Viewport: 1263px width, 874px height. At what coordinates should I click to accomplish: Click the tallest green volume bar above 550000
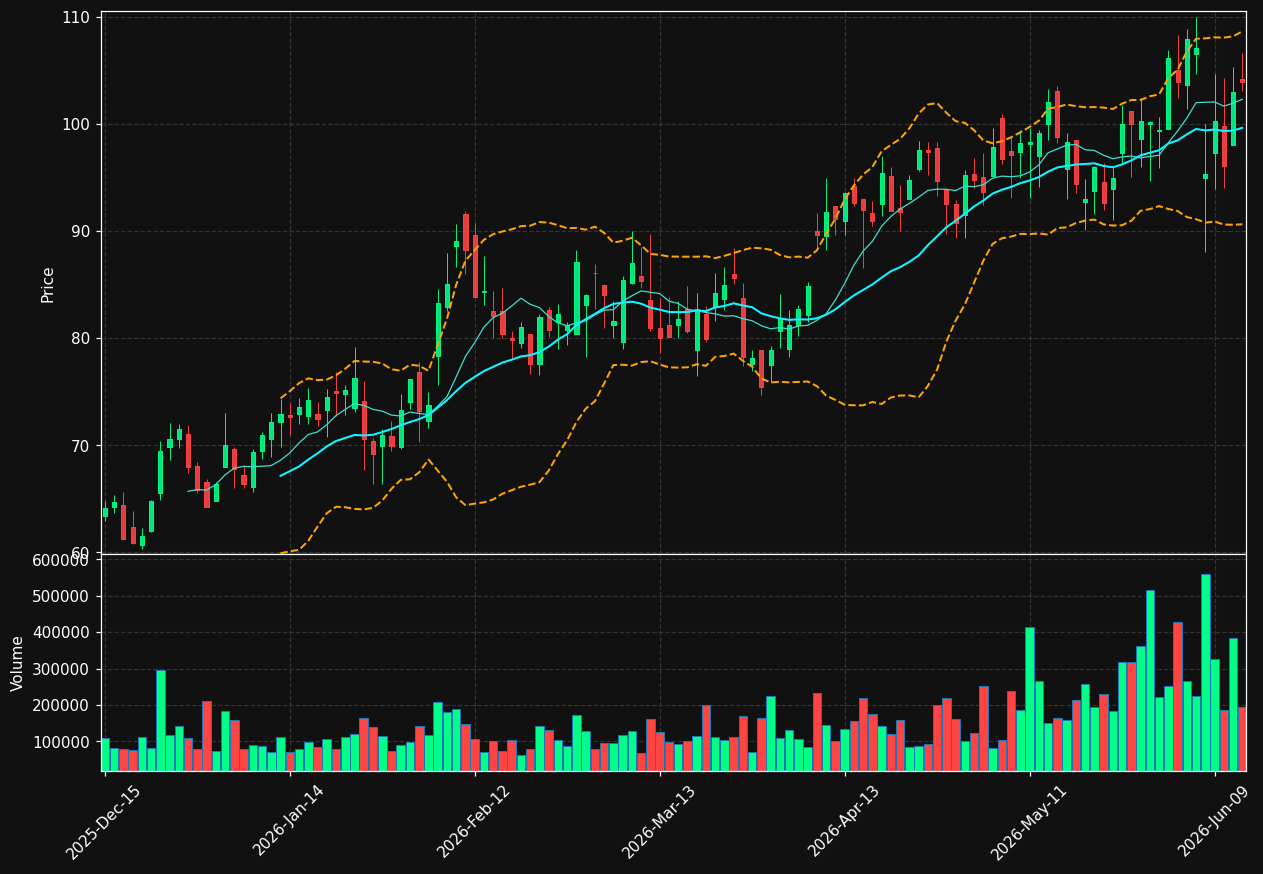1205,673
